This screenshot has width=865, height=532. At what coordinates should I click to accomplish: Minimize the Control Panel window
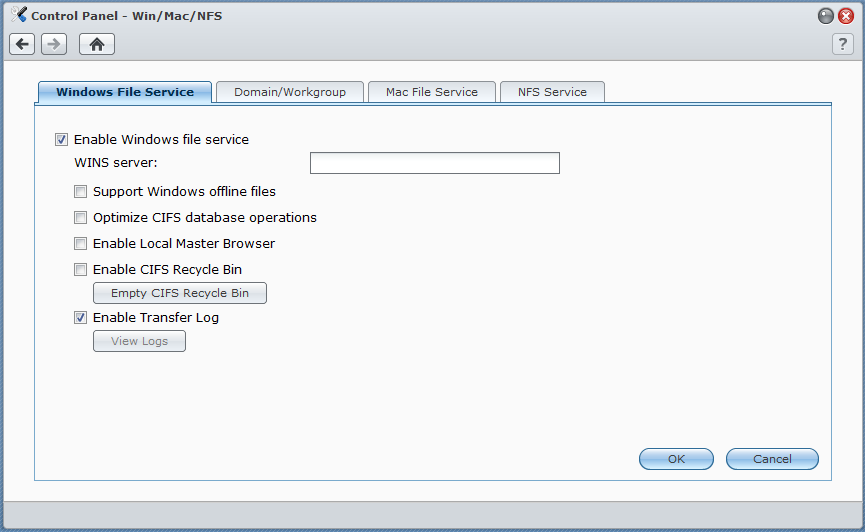pos(825,16)
